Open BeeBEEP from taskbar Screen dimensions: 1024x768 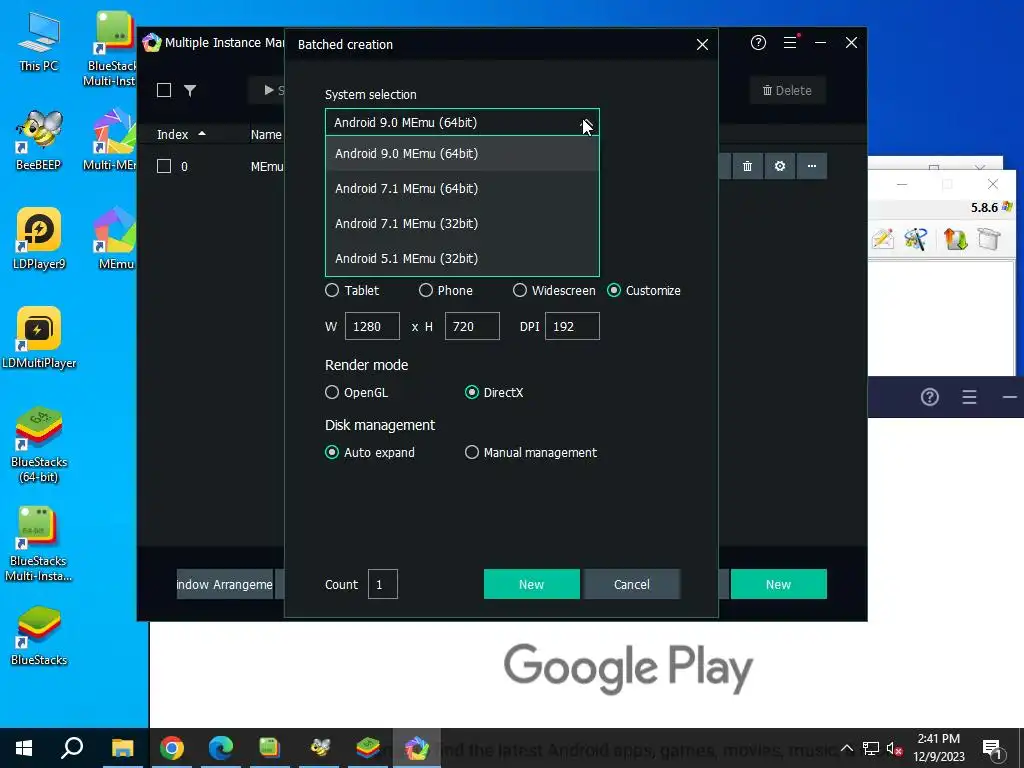pos(319,748)
